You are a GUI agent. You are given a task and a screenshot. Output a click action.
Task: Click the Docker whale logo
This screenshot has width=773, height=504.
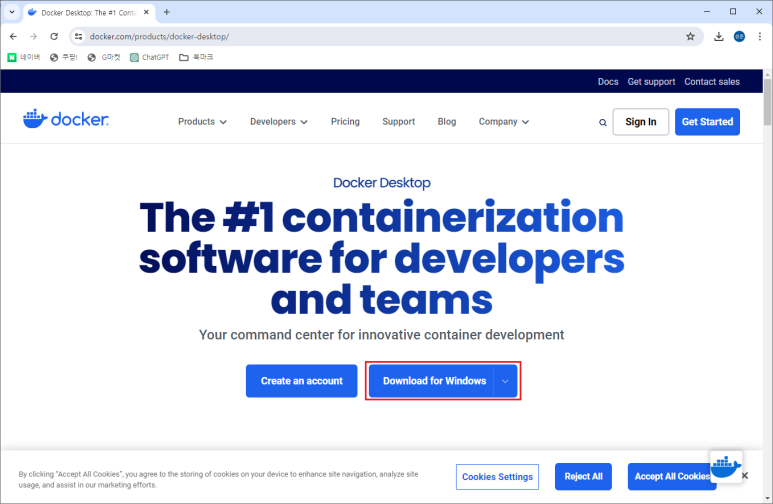pos(66,119)
